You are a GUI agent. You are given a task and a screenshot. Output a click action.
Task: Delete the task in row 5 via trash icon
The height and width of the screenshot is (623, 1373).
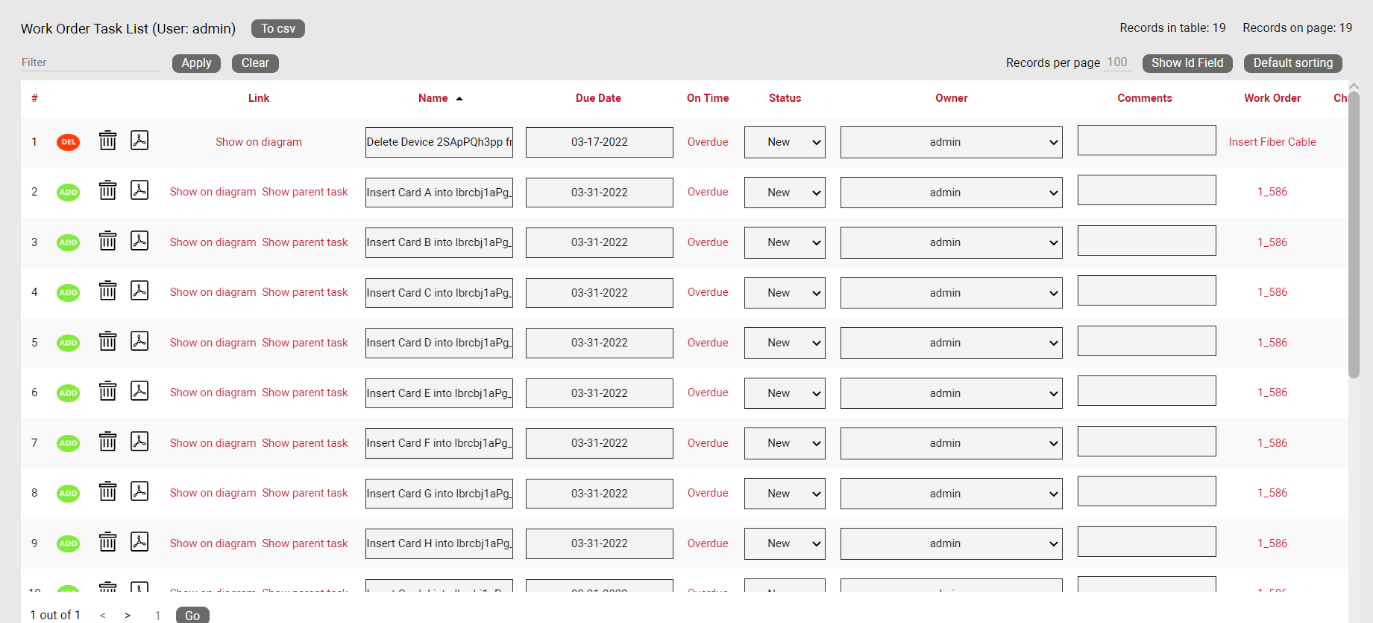[x=108, y=342]
